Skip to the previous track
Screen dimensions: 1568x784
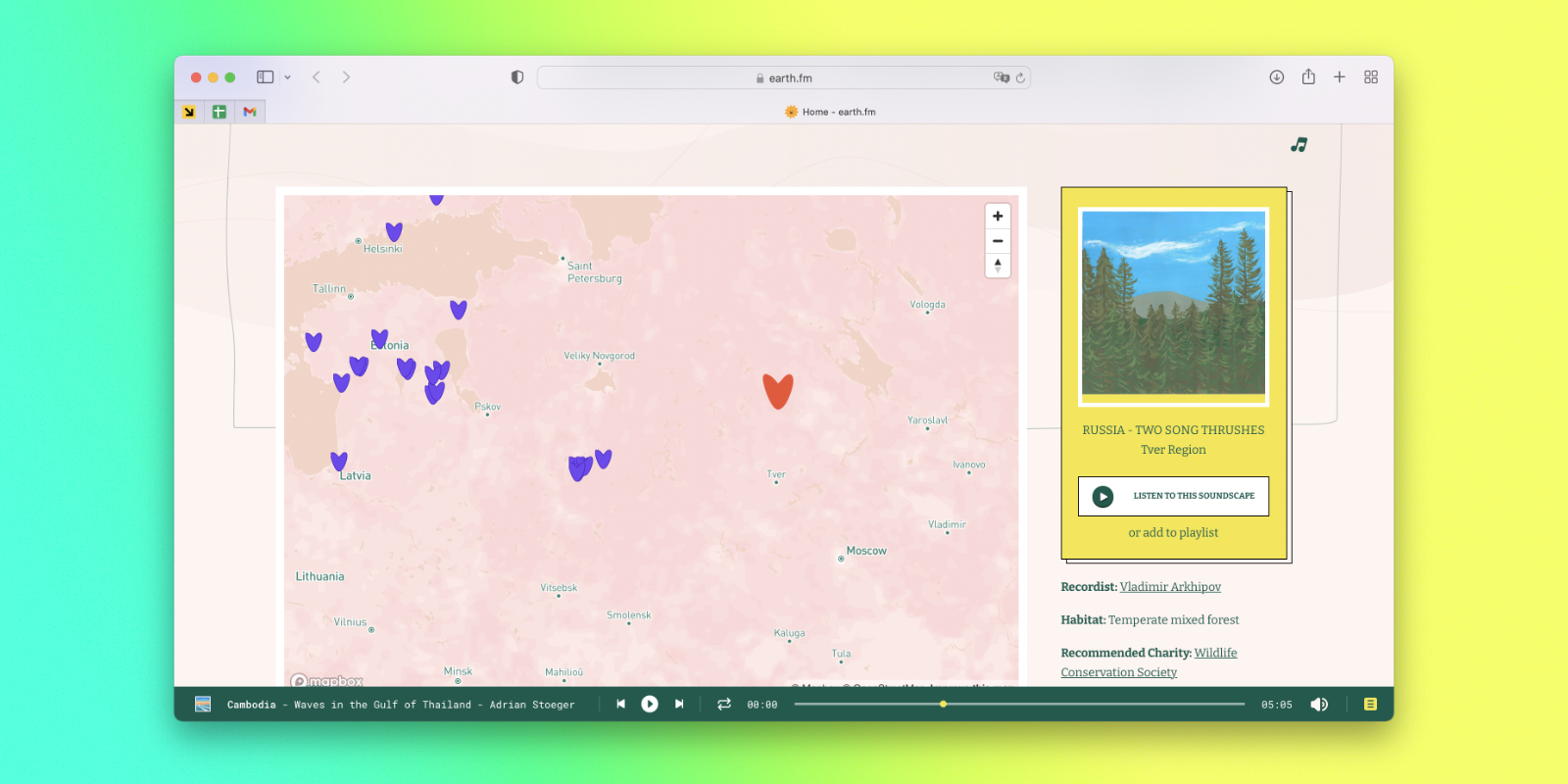pos(620,704)
